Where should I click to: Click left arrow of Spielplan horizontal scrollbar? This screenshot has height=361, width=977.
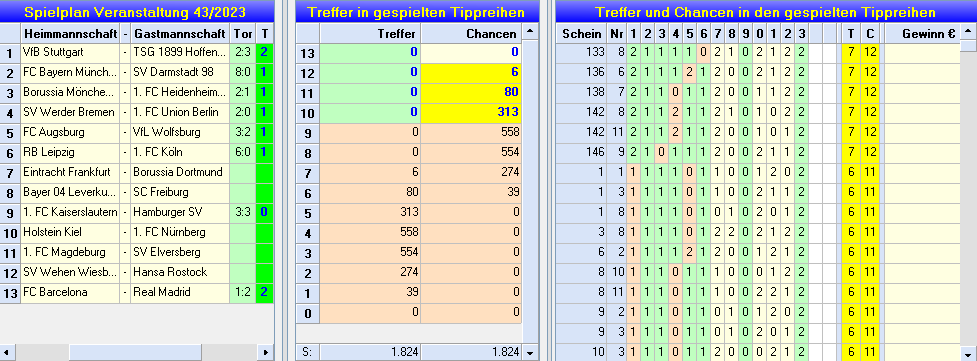[7, 352]
